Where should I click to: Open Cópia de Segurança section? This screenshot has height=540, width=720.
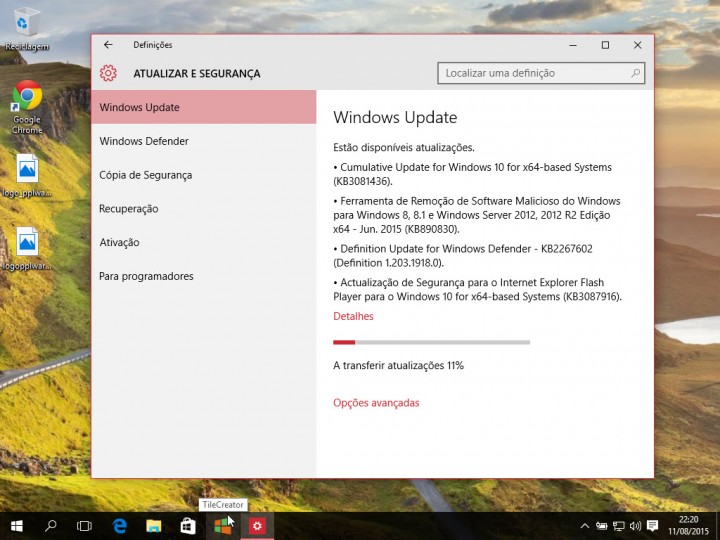tap(203, 175)
